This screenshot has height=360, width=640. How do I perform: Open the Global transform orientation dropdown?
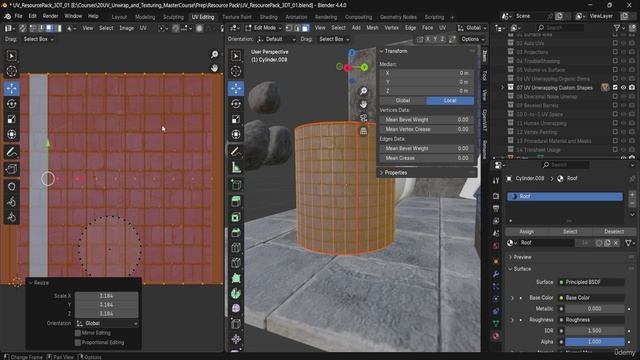pyautogui.click(x=472, y=28)
